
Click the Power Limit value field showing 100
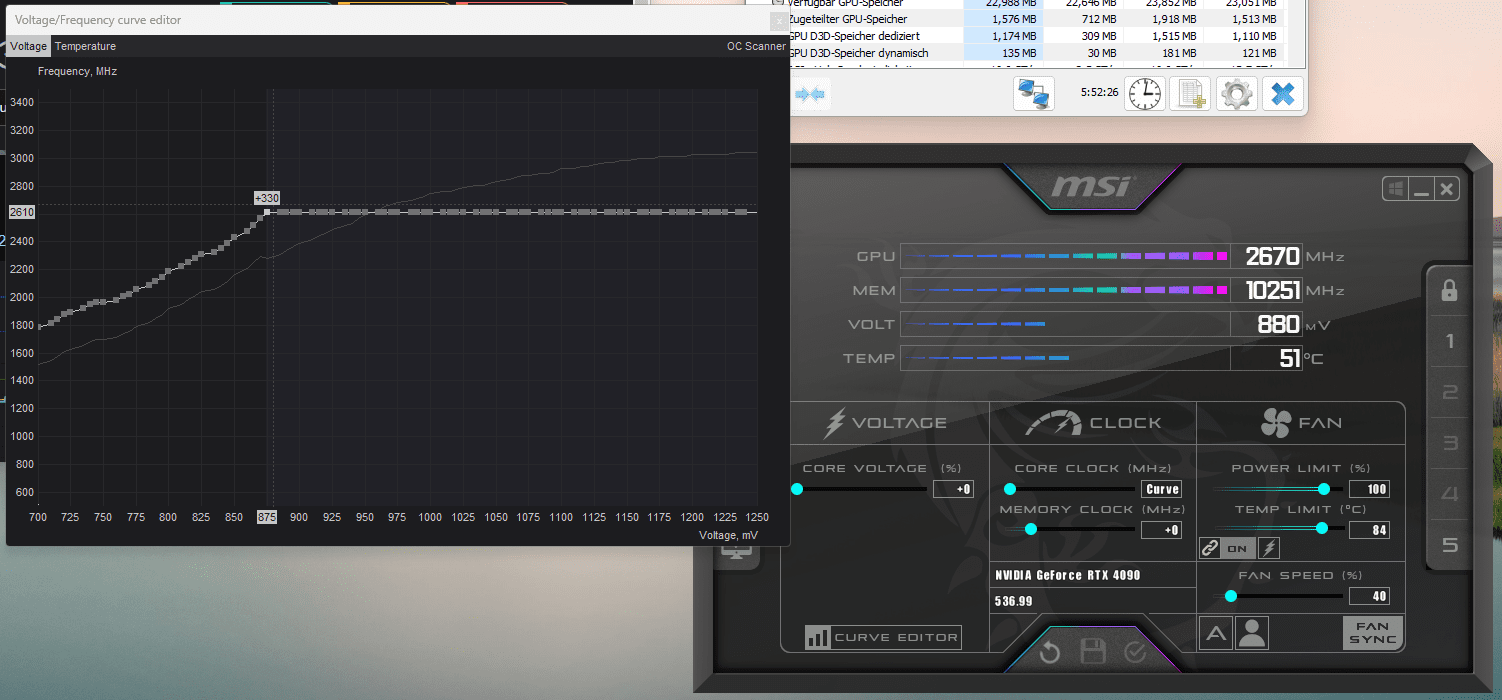point(1369,489)
